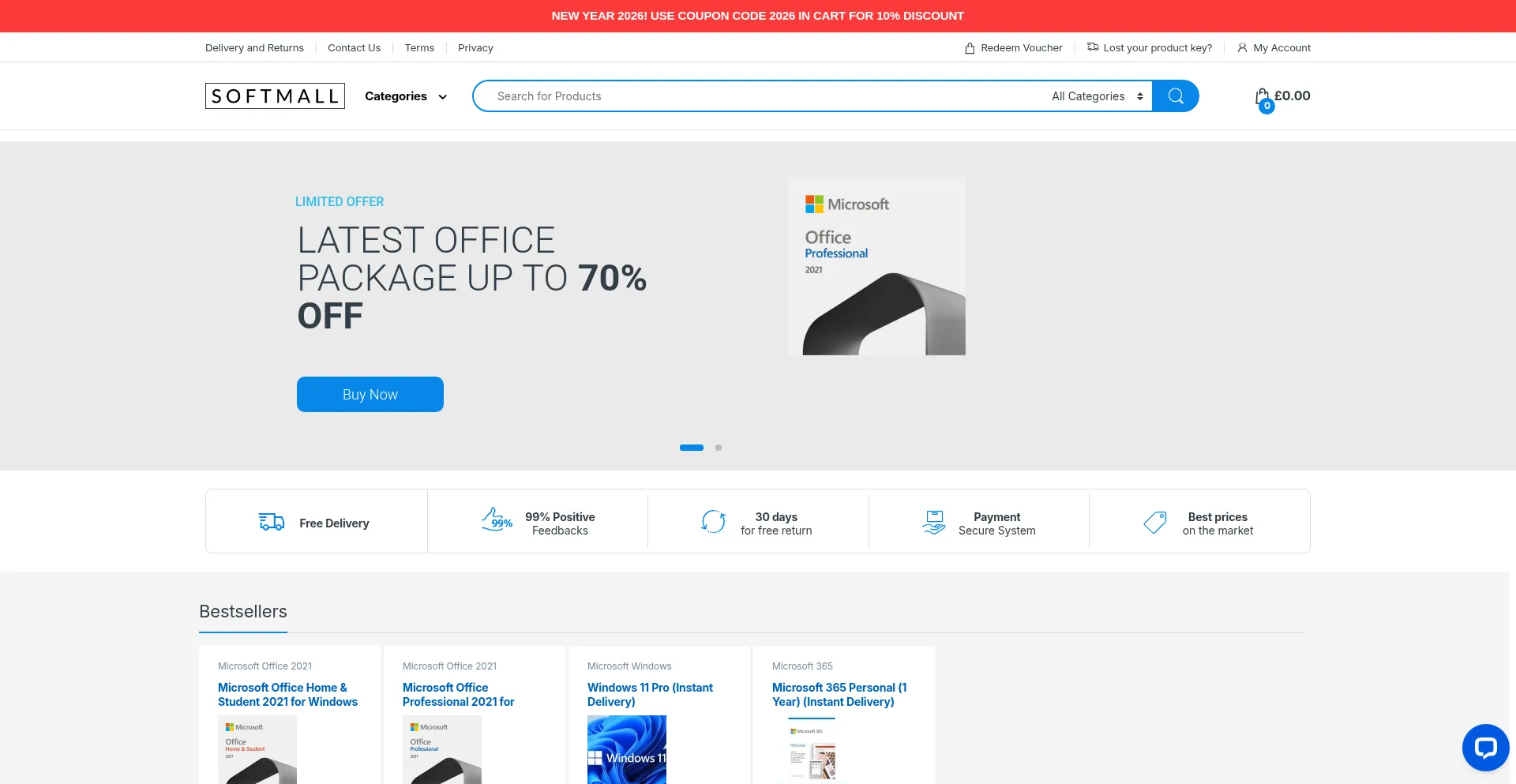Image resolution: width=1516 pixels, height=784 pixels.
Task: Click the Office Professional bestseller box thumbnail
Action: [442, 750]
